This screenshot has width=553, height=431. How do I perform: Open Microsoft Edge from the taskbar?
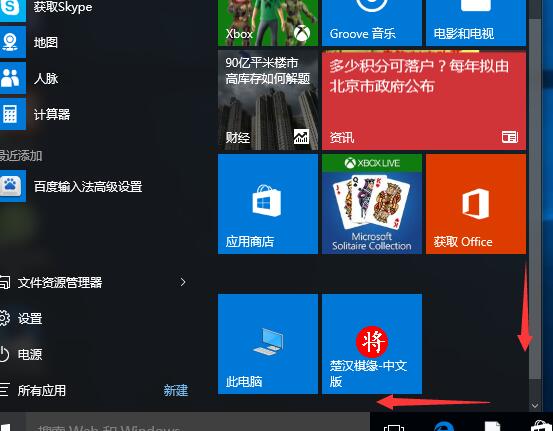point(444,425)
